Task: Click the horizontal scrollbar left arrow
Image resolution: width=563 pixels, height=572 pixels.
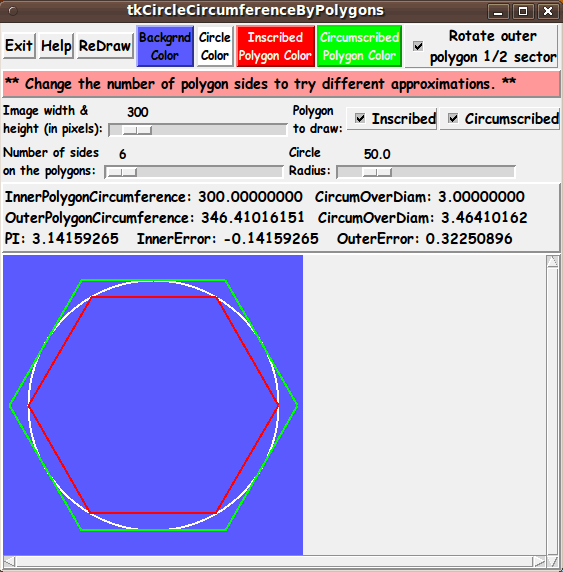Action: [x=9, y=561]
